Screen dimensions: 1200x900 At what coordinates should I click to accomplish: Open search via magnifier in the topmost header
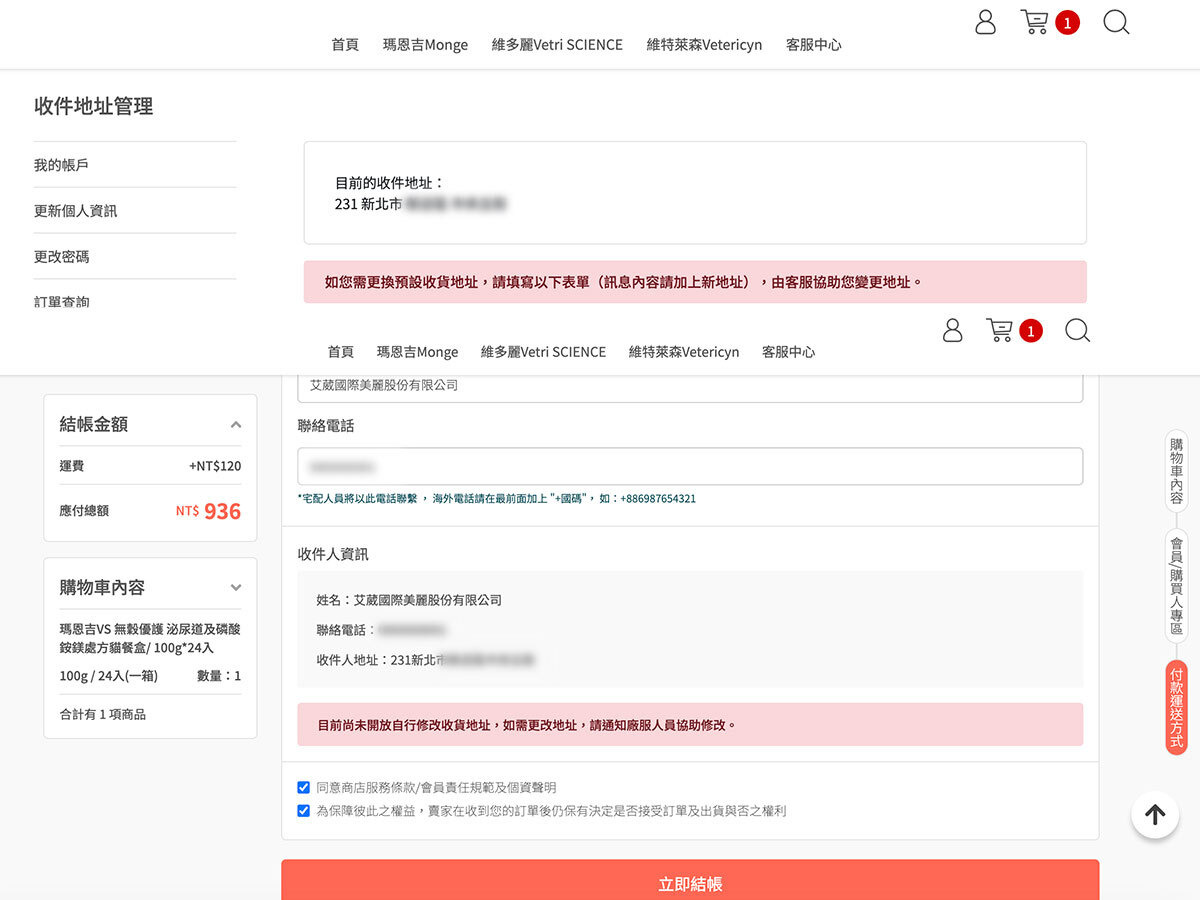(x=1116, y=22)
